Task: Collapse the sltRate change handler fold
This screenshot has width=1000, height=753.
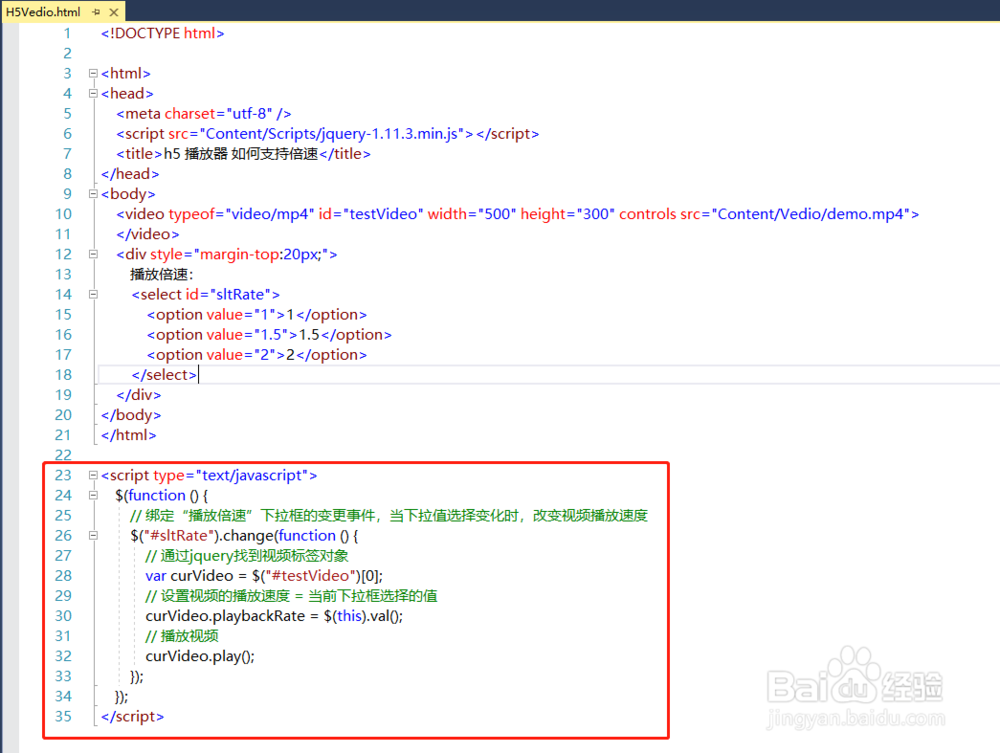Action: pyautogui.click(x=93, y=536)
